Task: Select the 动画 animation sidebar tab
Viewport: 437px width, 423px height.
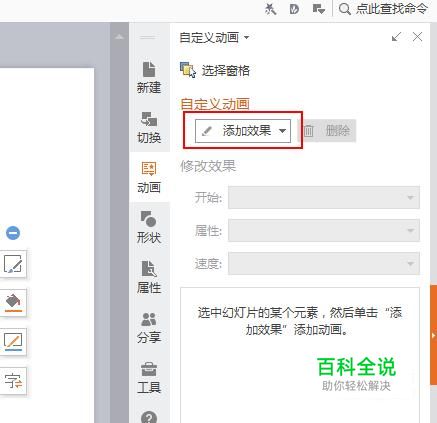Action: (x=149, y=177)
